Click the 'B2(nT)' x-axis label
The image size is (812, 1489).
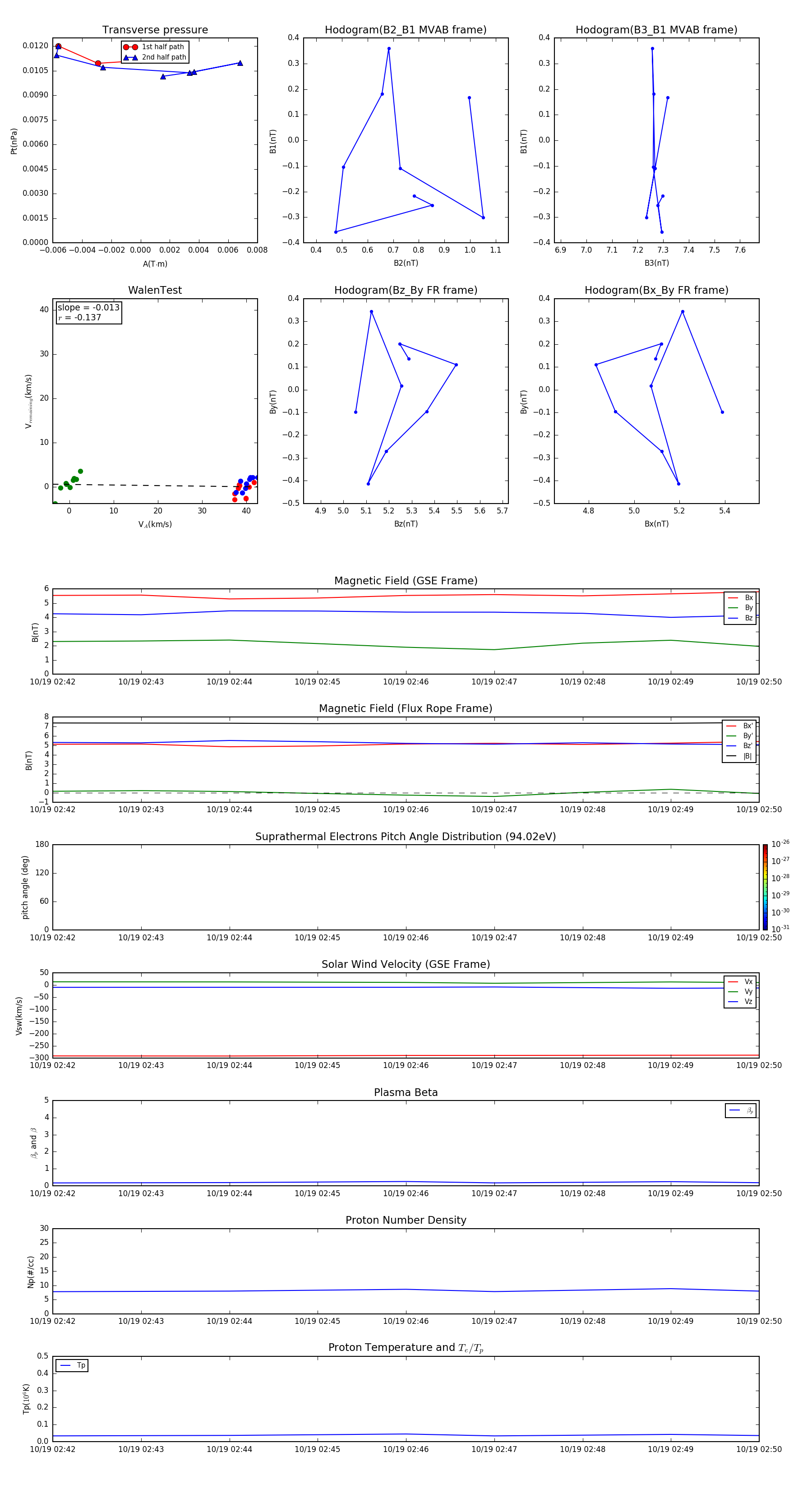point(406,263)
